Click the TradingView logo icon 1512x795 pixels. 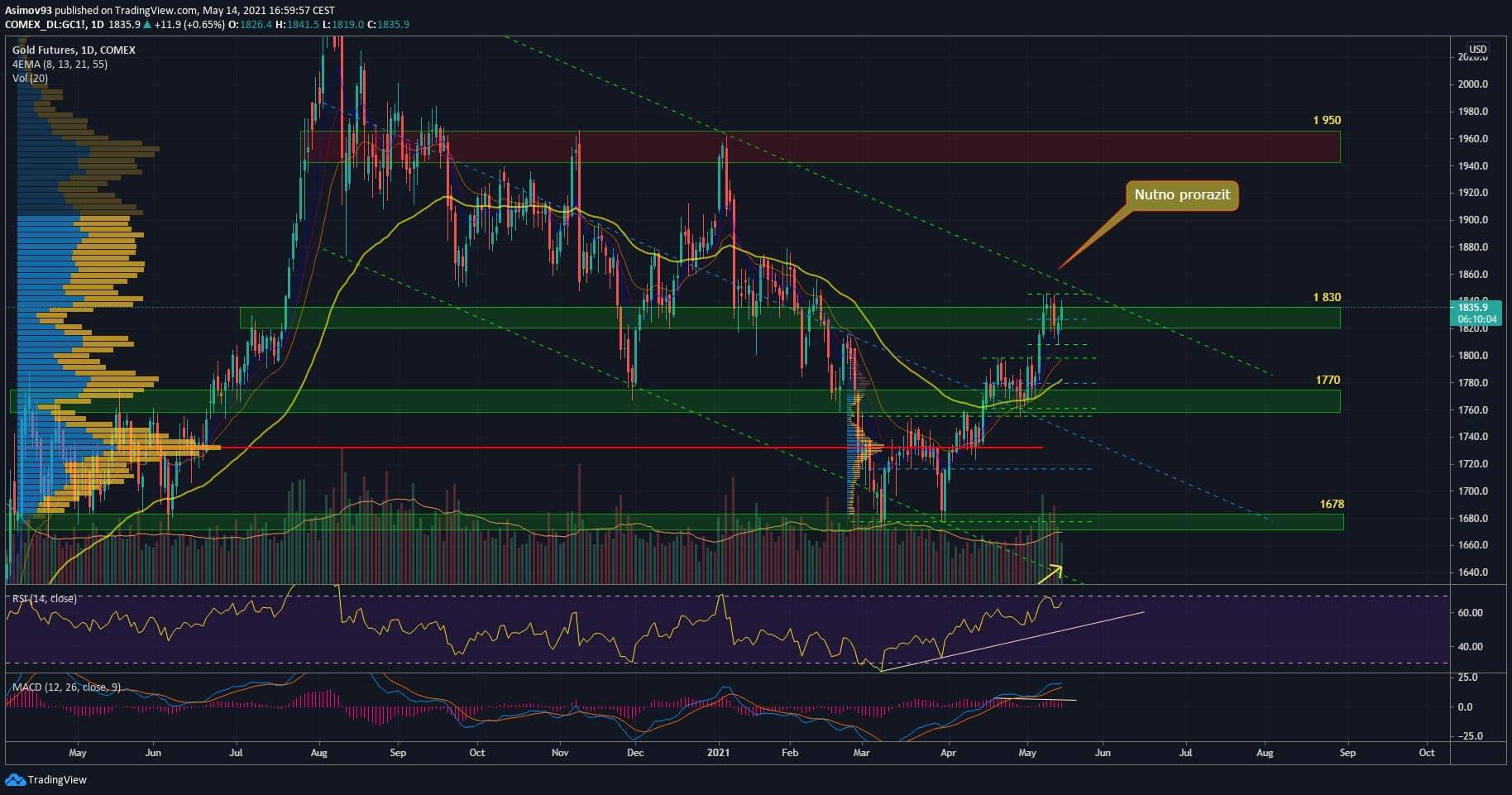coord(14,779)
